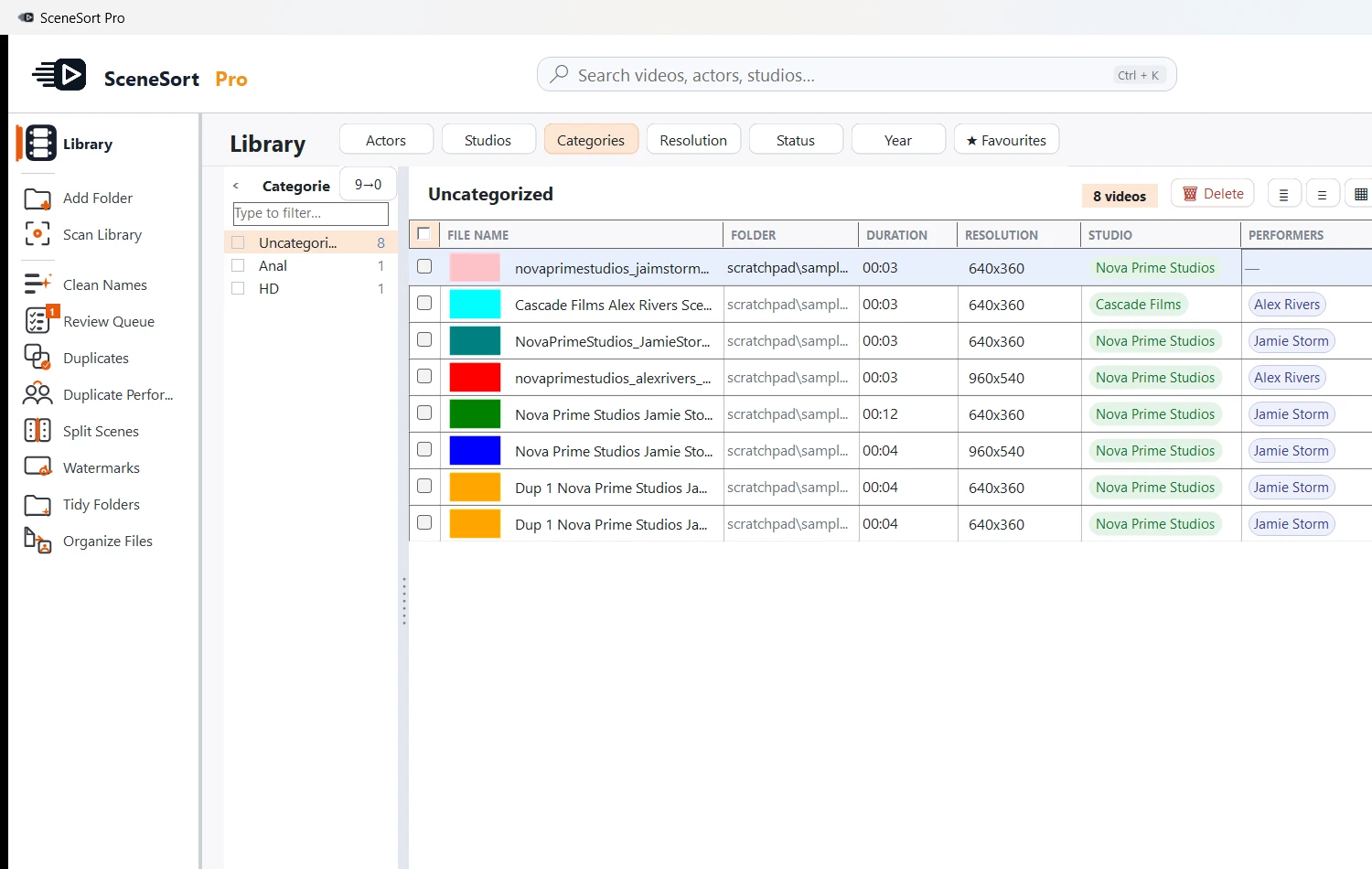1372x869 pixels.
Task: Select the Categories tab
Action: click(x=591, y=140)
